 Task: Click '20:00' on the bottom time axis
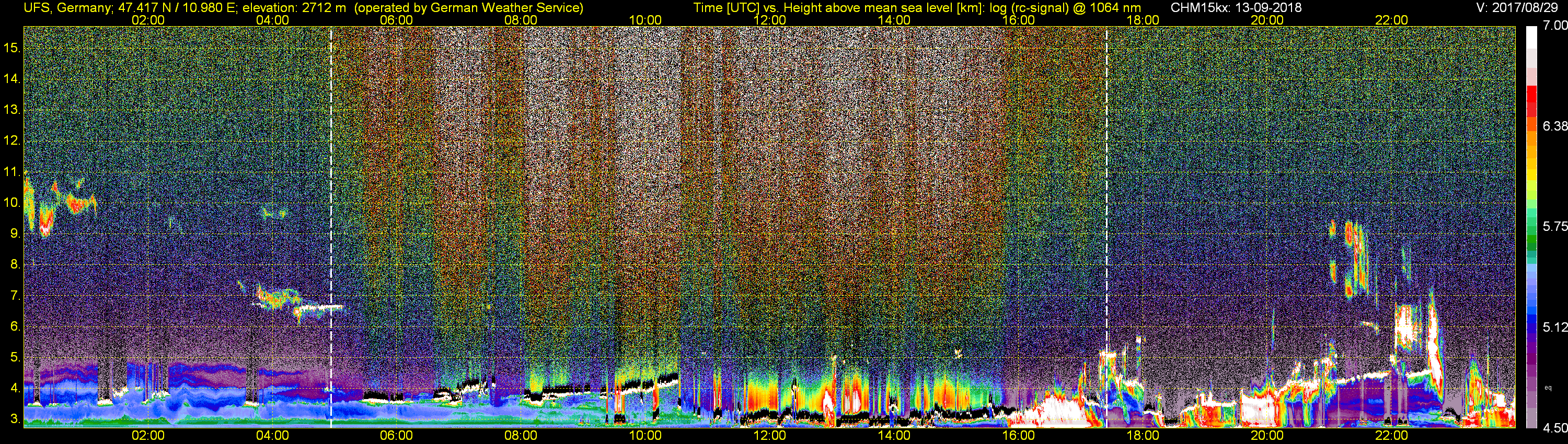(x=1267, y=436)
